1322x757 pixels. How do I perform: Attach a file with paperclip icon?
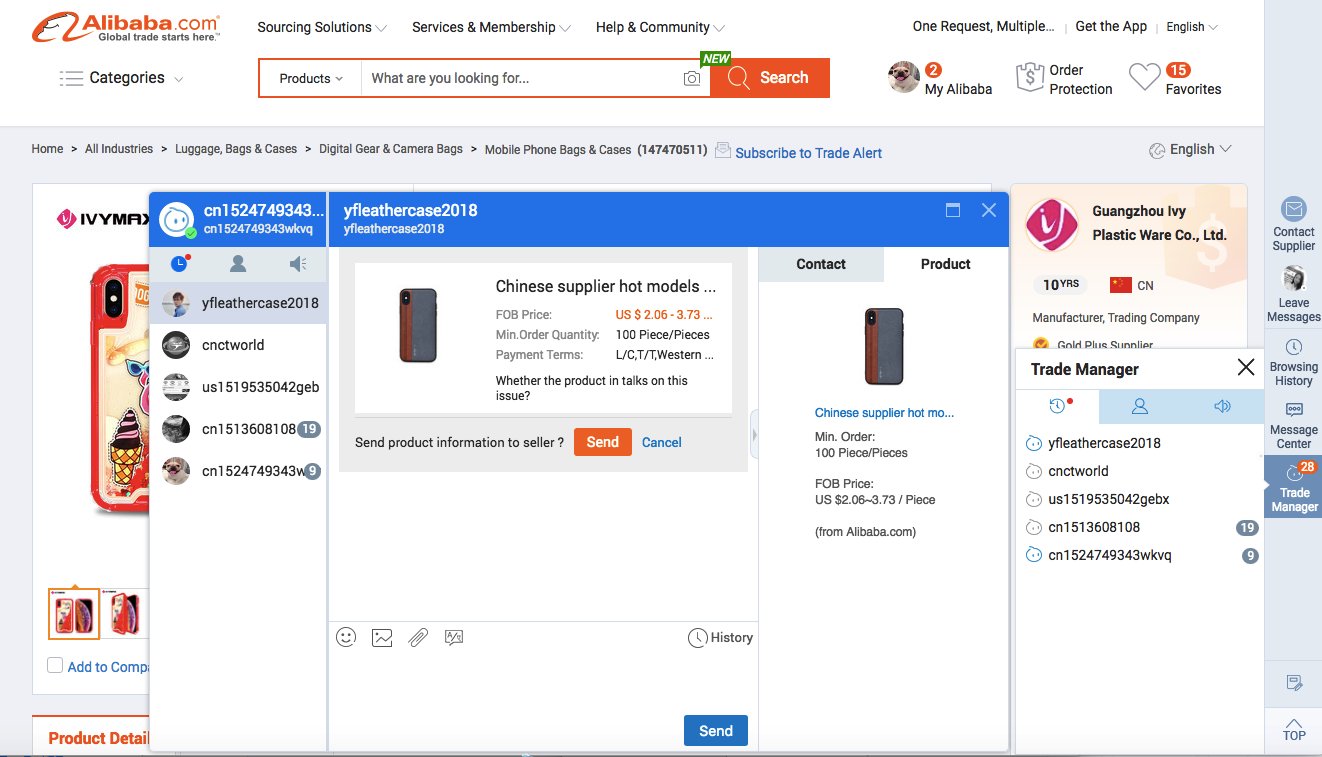[418, 637]
